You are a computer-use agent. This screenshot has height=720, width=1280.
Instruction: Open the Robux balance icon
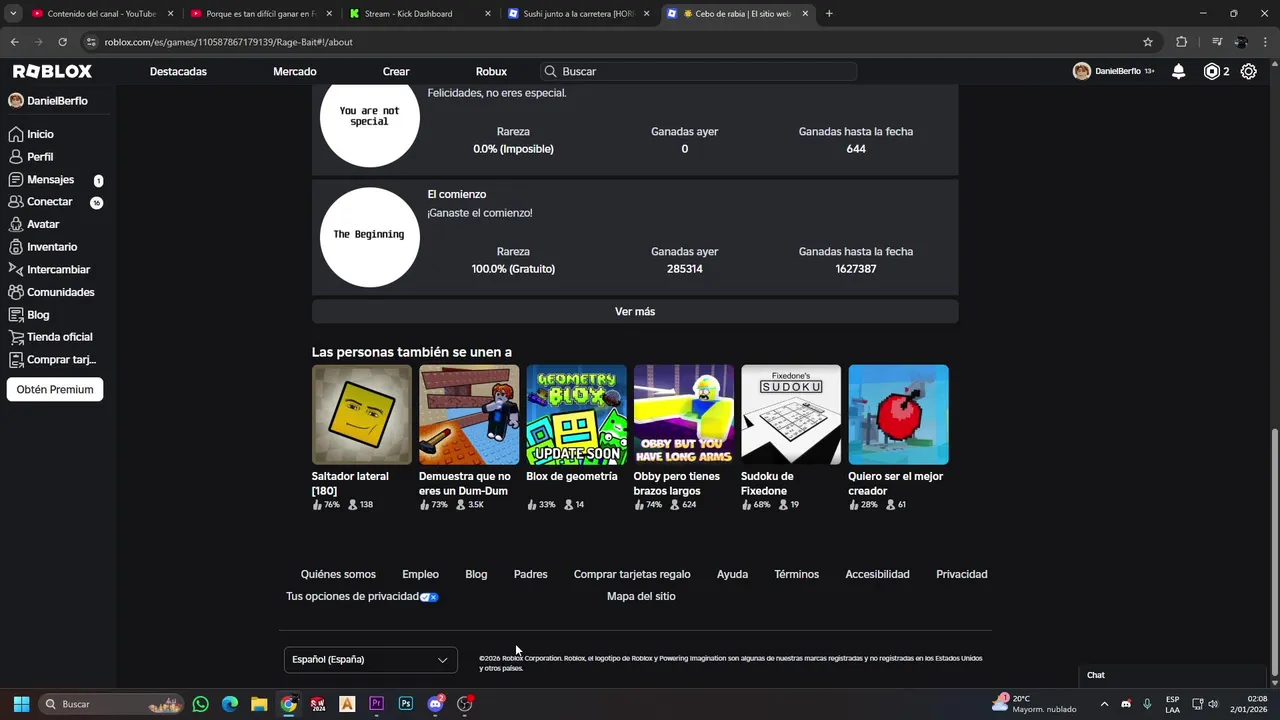point(1212,71)
